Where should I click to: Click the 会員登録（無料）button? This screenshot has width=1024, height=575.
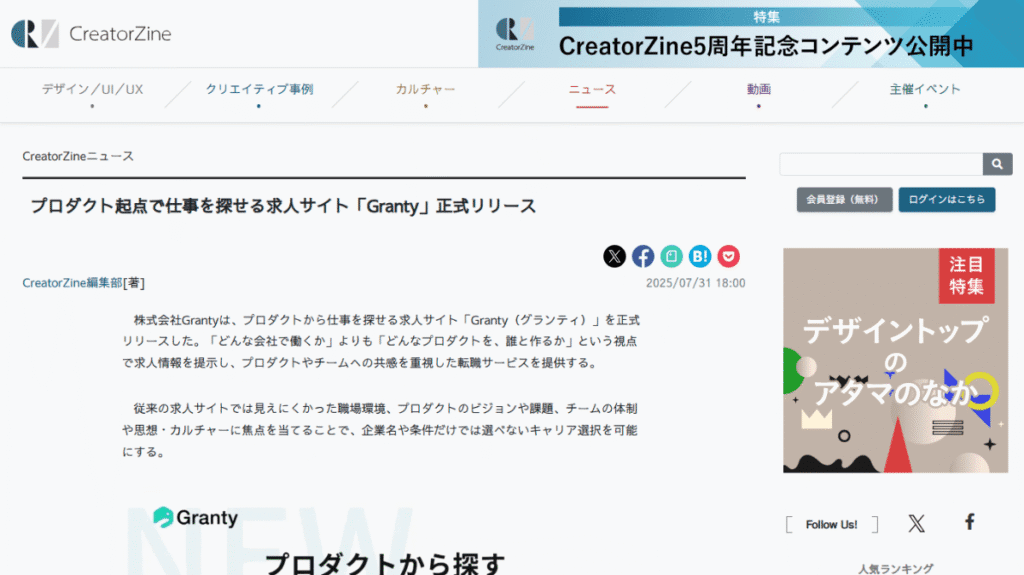844,199
